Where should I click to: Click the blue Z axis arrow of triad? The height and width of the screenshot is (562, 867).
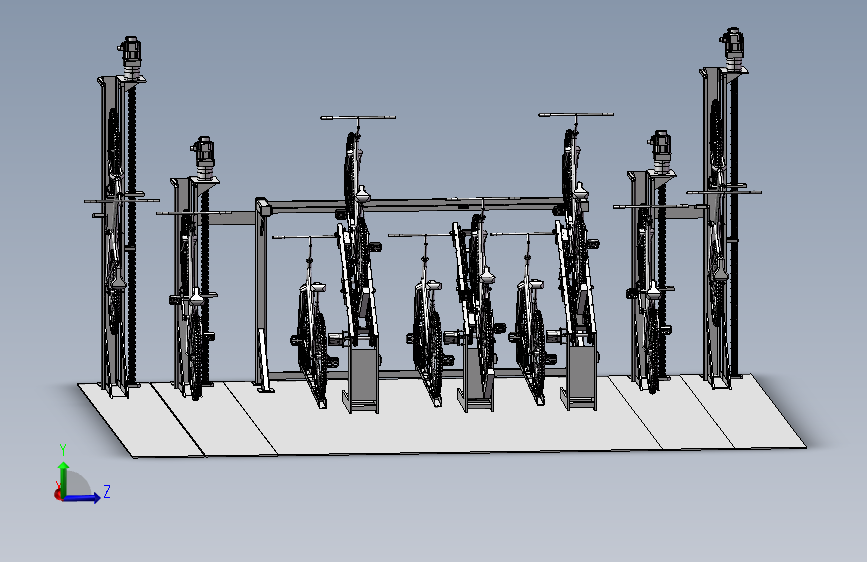click(83, 498)
